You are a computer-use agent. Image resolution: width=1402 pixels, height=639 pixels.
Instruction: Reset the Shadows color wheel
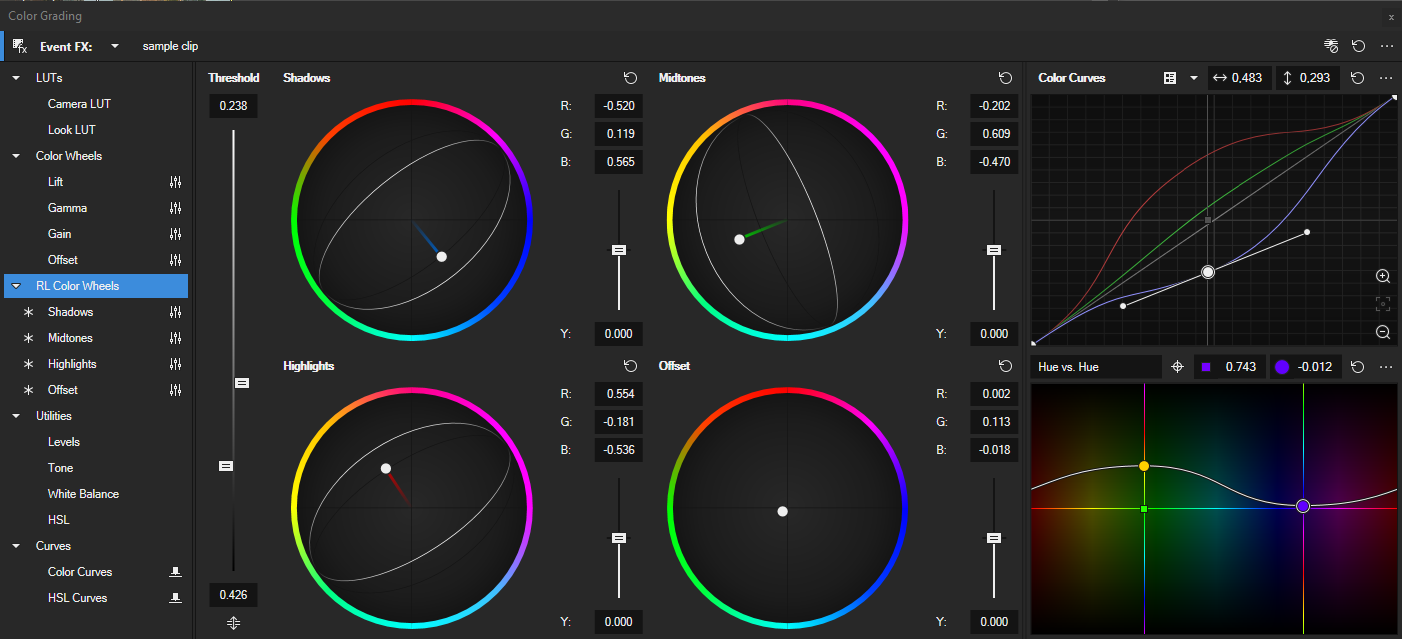(x=630, y=78)
